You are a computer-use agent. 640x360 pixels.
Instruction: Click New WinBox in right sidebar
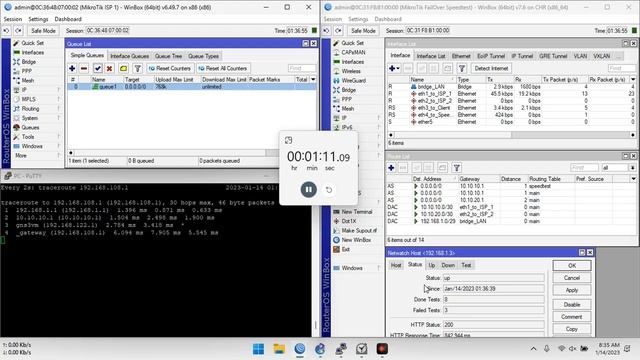[x=356, y=240]
